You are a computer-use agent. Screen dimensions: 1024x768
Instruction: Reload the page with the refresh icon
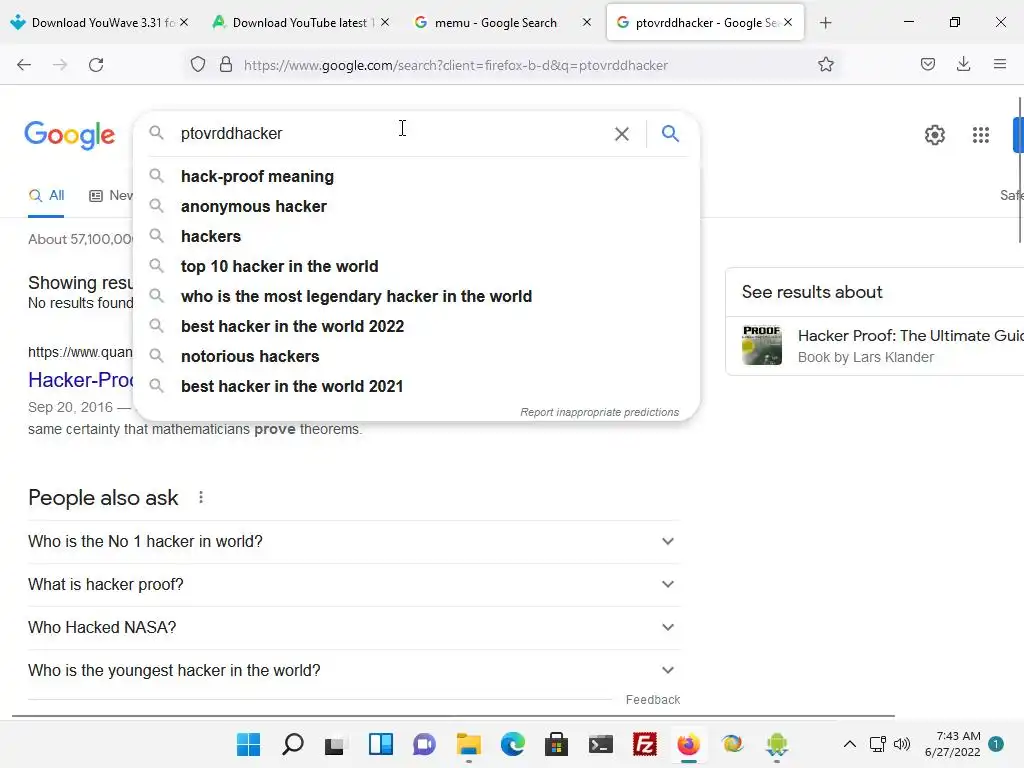click(96, 65)
